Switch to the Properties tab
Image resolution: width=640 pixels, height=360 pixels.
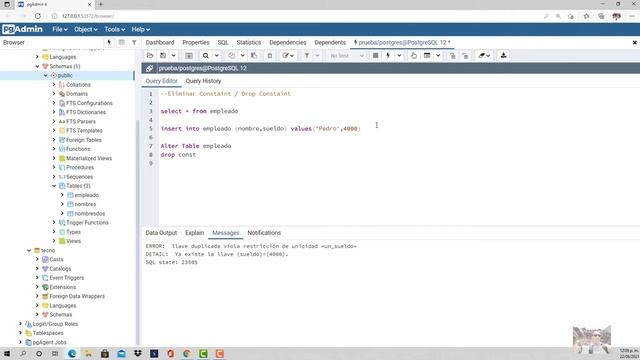tap(196, 42)
